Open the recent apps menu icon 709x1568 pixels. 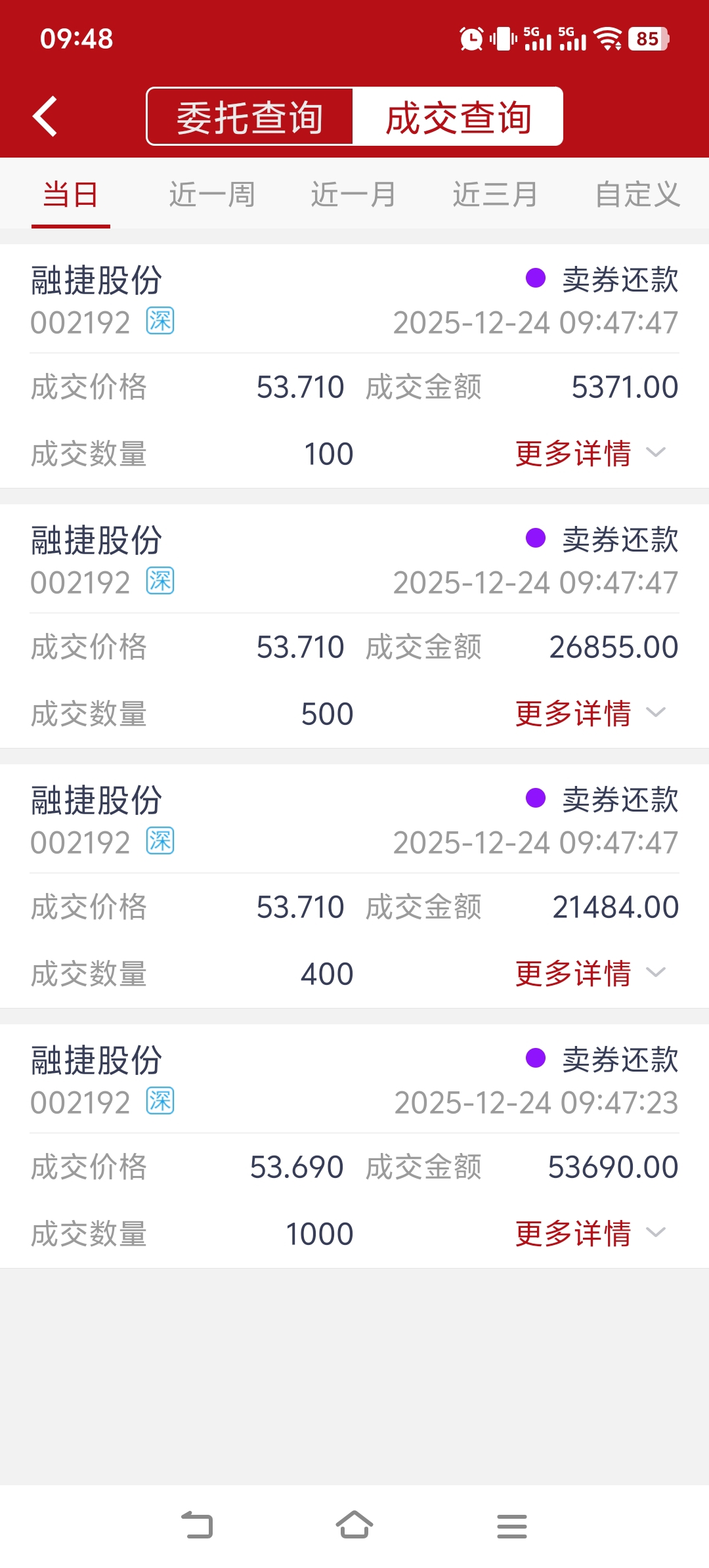point(512,1526)
